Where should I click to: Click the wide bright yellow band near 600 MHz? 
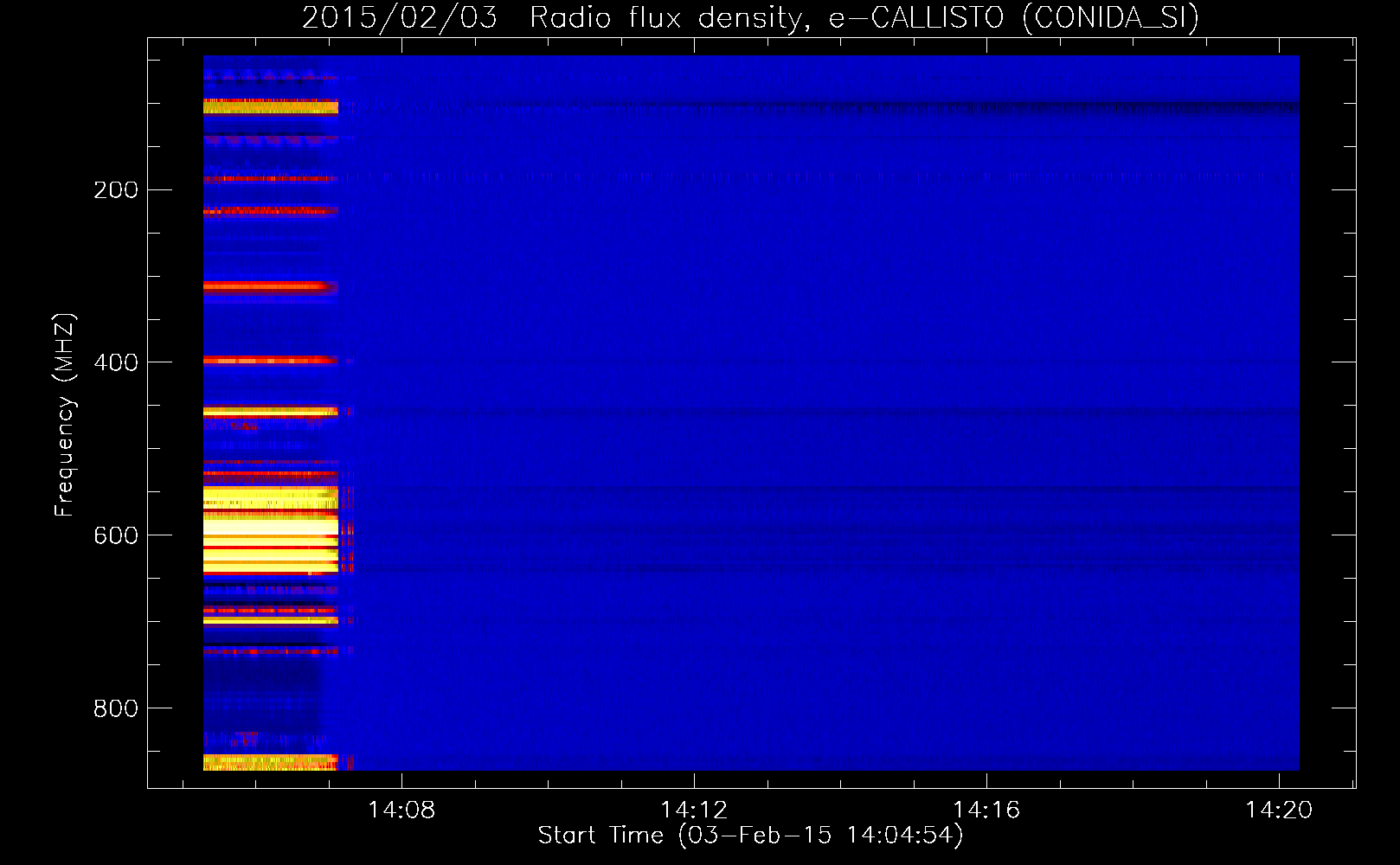point(271,531)
